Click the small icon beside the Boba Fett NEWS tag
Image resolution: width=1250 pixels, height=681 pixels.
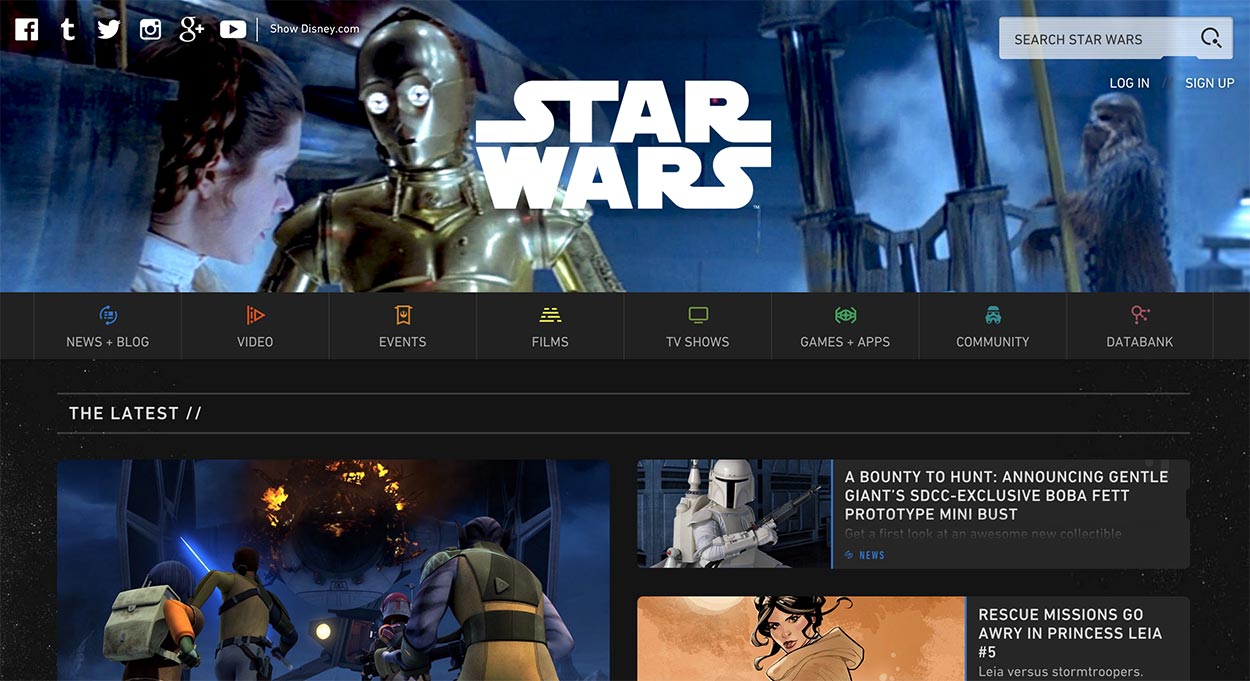[x=849, y=555]
